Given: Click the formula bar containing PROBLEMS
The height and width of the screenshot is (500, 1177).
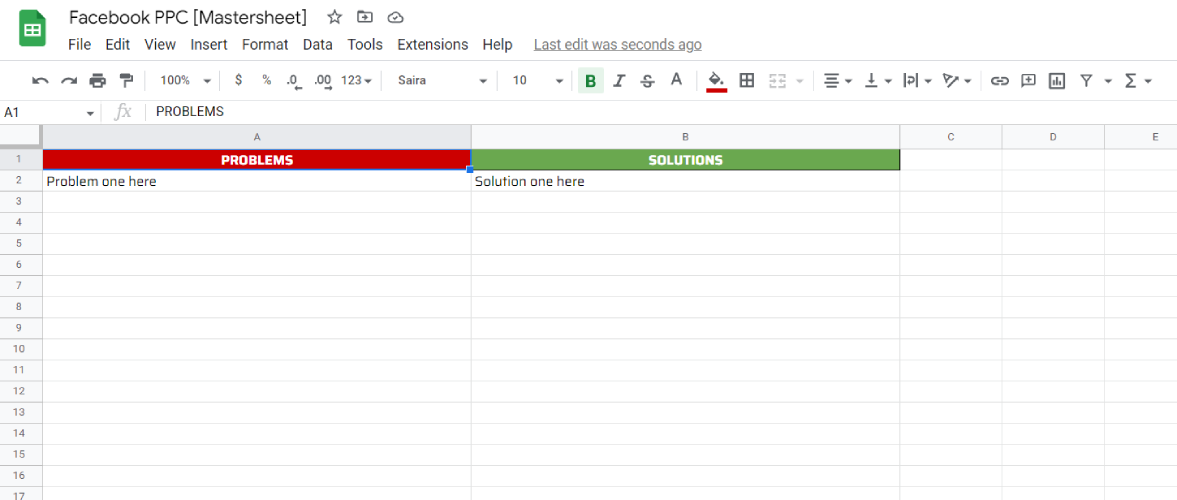Looking at the screenshot, I should point(661,113).
